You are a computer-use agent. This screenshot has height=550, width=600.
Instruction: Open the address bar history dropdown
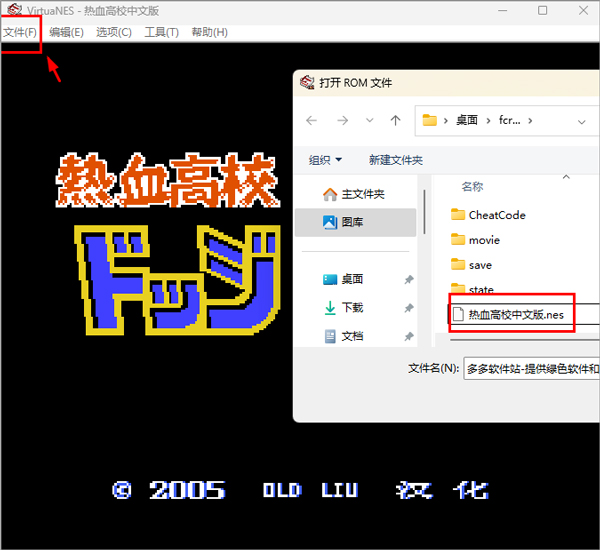click(581, 122)
